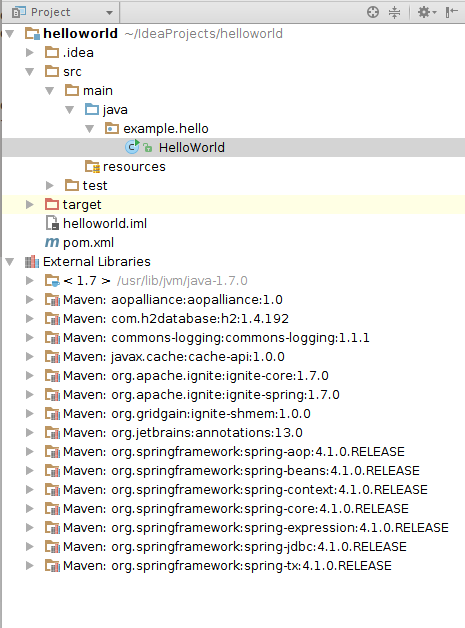Collapse the helloworld project root

pyautogui.click(x=10, y=34)
